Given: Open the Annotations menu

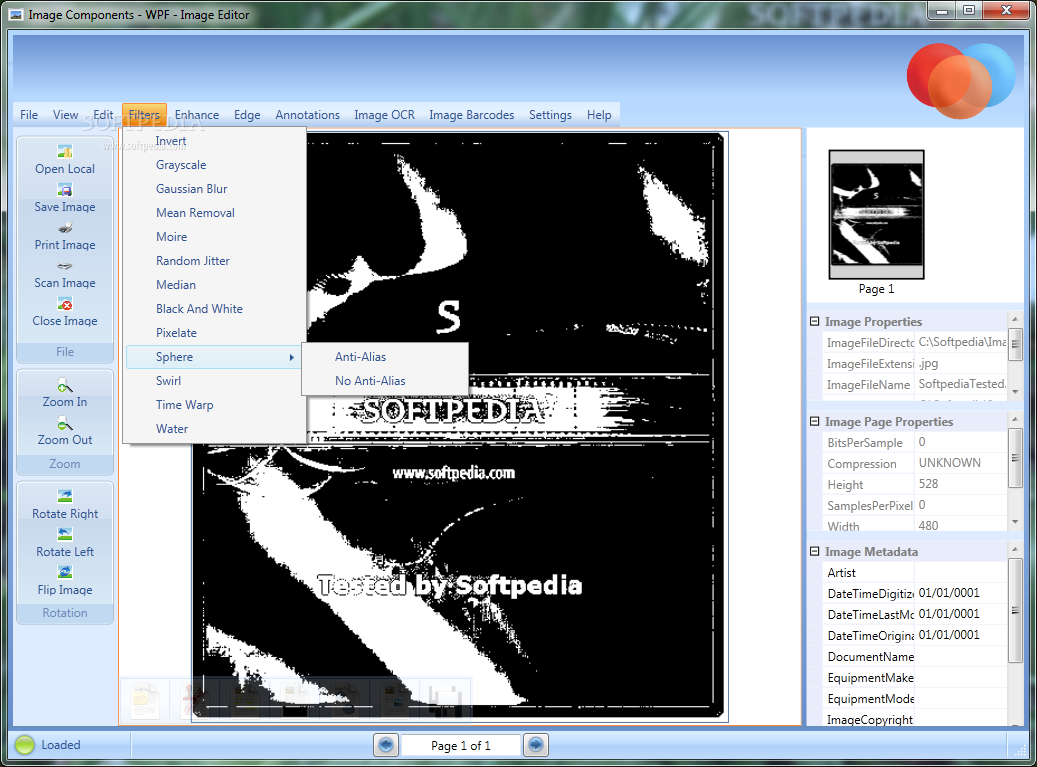Looking at the screenshot, I should tap(308, 115).
